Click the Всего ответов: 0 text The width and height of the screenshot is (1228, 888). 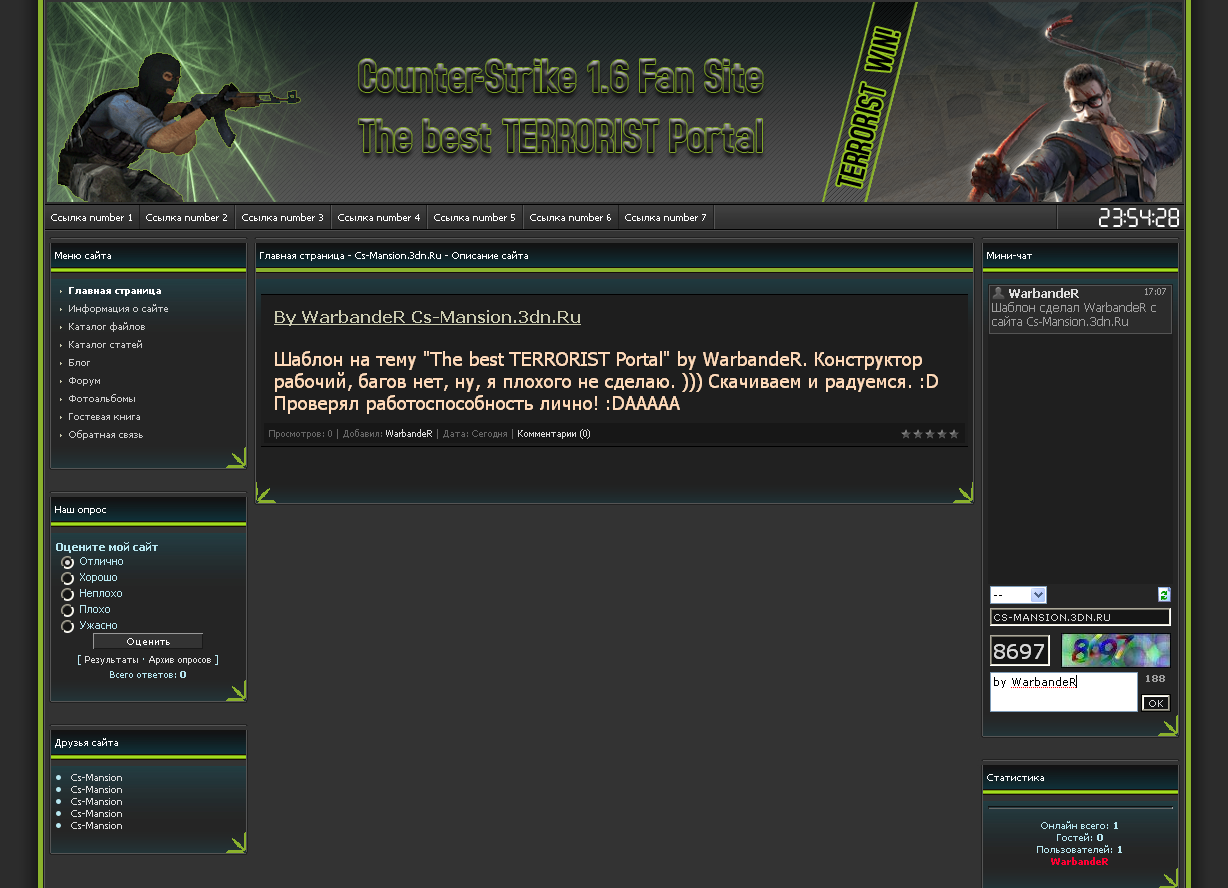click(148, 675)
